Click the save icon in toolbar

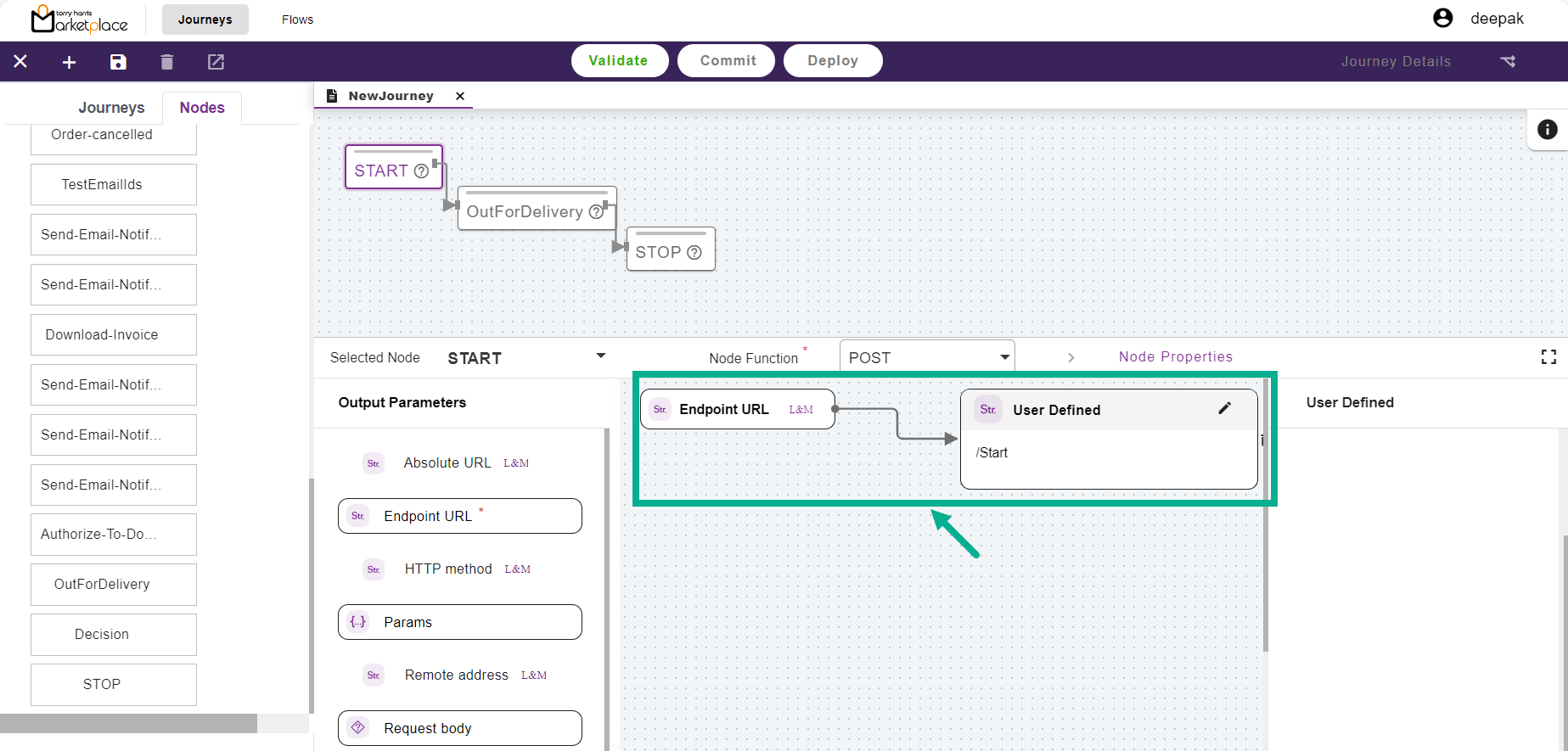[118, 62]
